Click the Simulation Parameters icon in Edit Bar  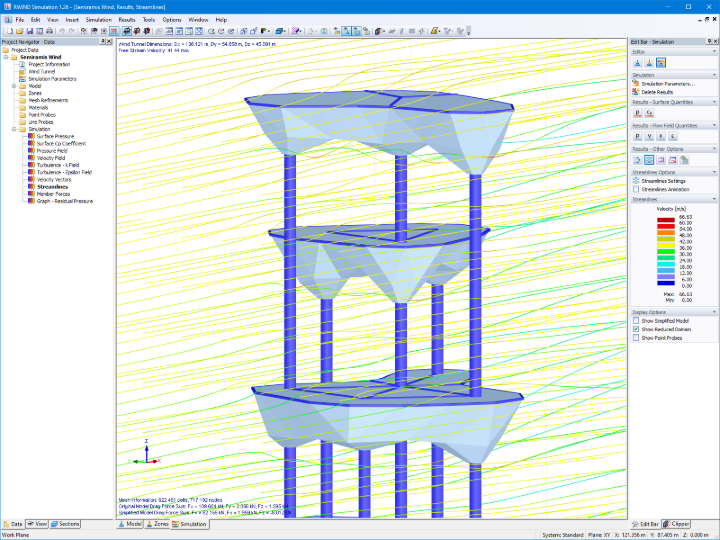pyautogui.click(x=636, y=84)
